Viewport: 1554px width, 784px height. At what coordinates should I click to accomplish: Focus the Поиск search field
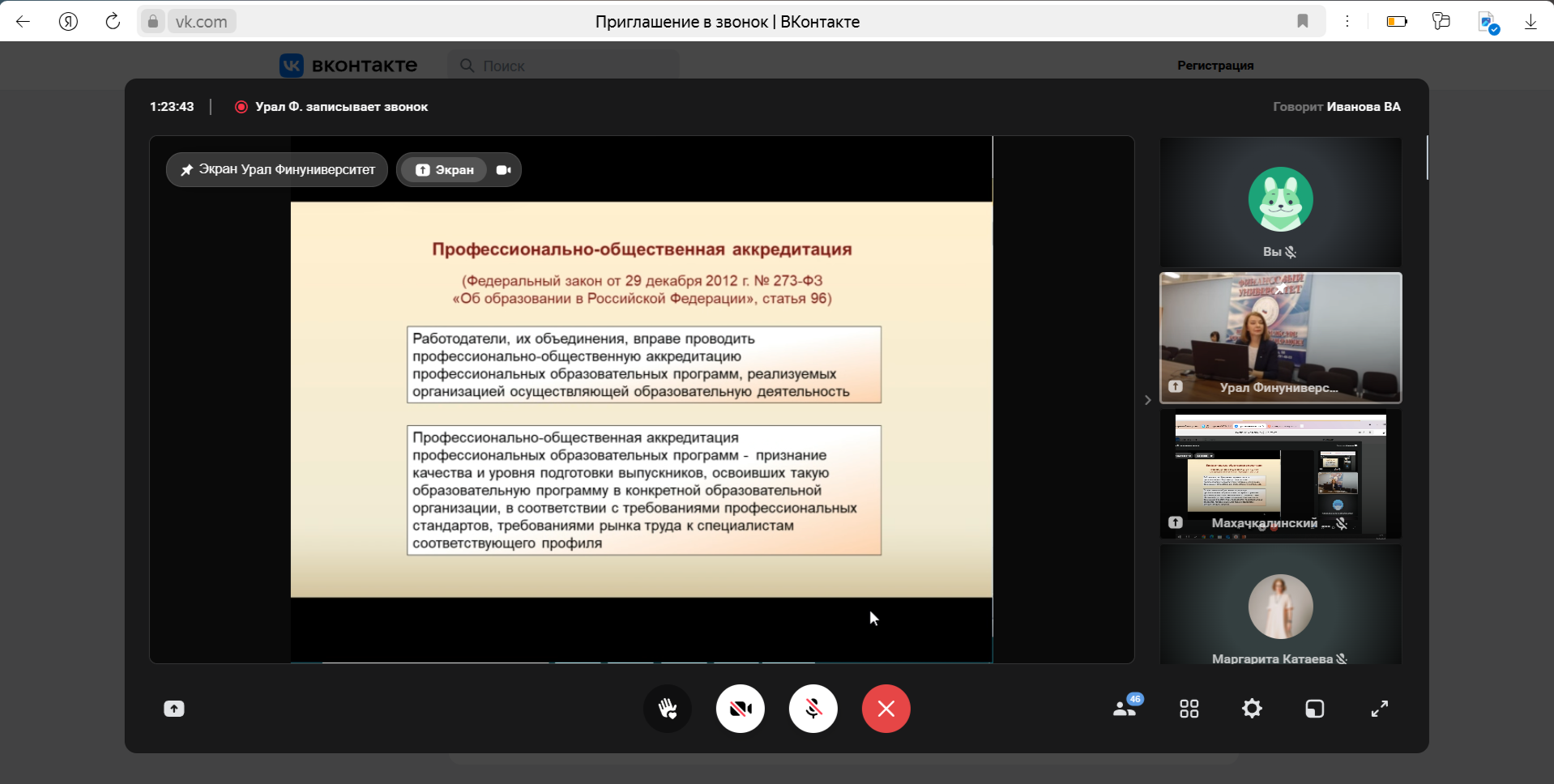[x=564, y=66]
